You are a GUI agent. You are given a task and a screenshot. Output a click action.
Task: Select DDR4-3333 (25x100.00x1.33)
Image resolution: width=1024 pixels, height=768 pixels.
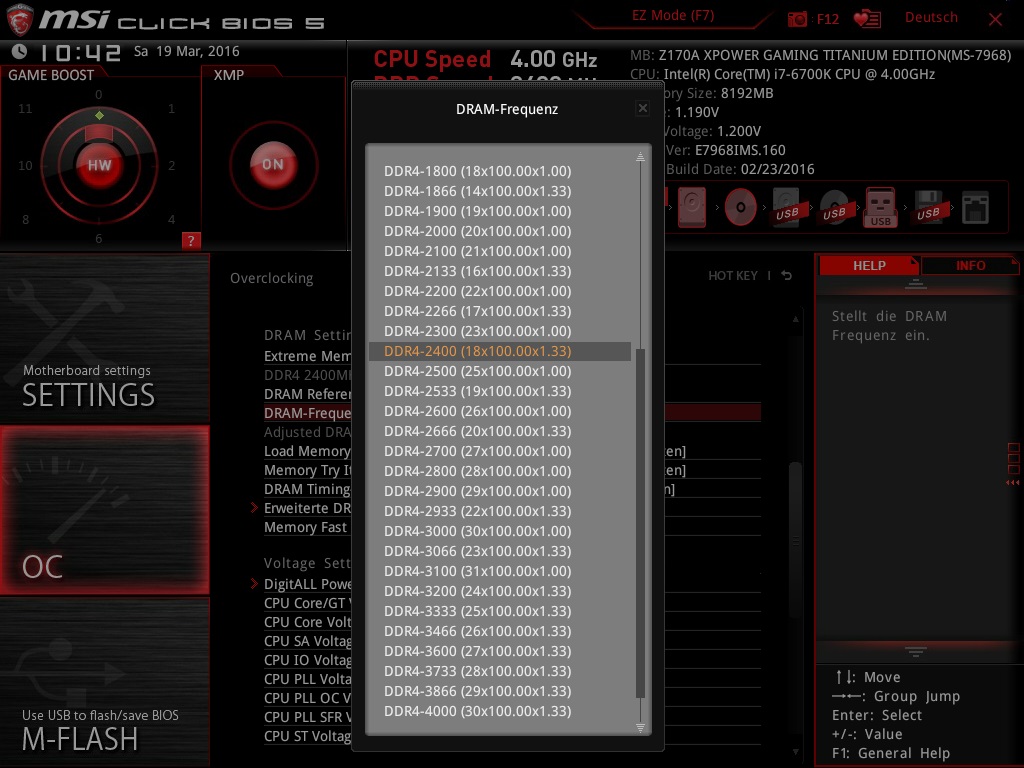click(500, 611)
